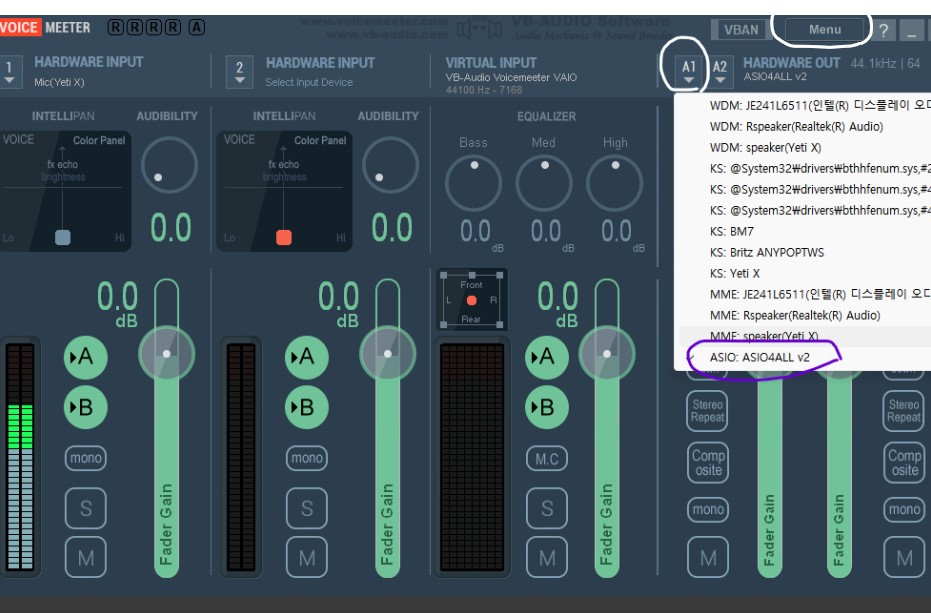Click input 1 audibility knob
The height and width of the screenshot is (613, 931).
(x=169, y=166)
